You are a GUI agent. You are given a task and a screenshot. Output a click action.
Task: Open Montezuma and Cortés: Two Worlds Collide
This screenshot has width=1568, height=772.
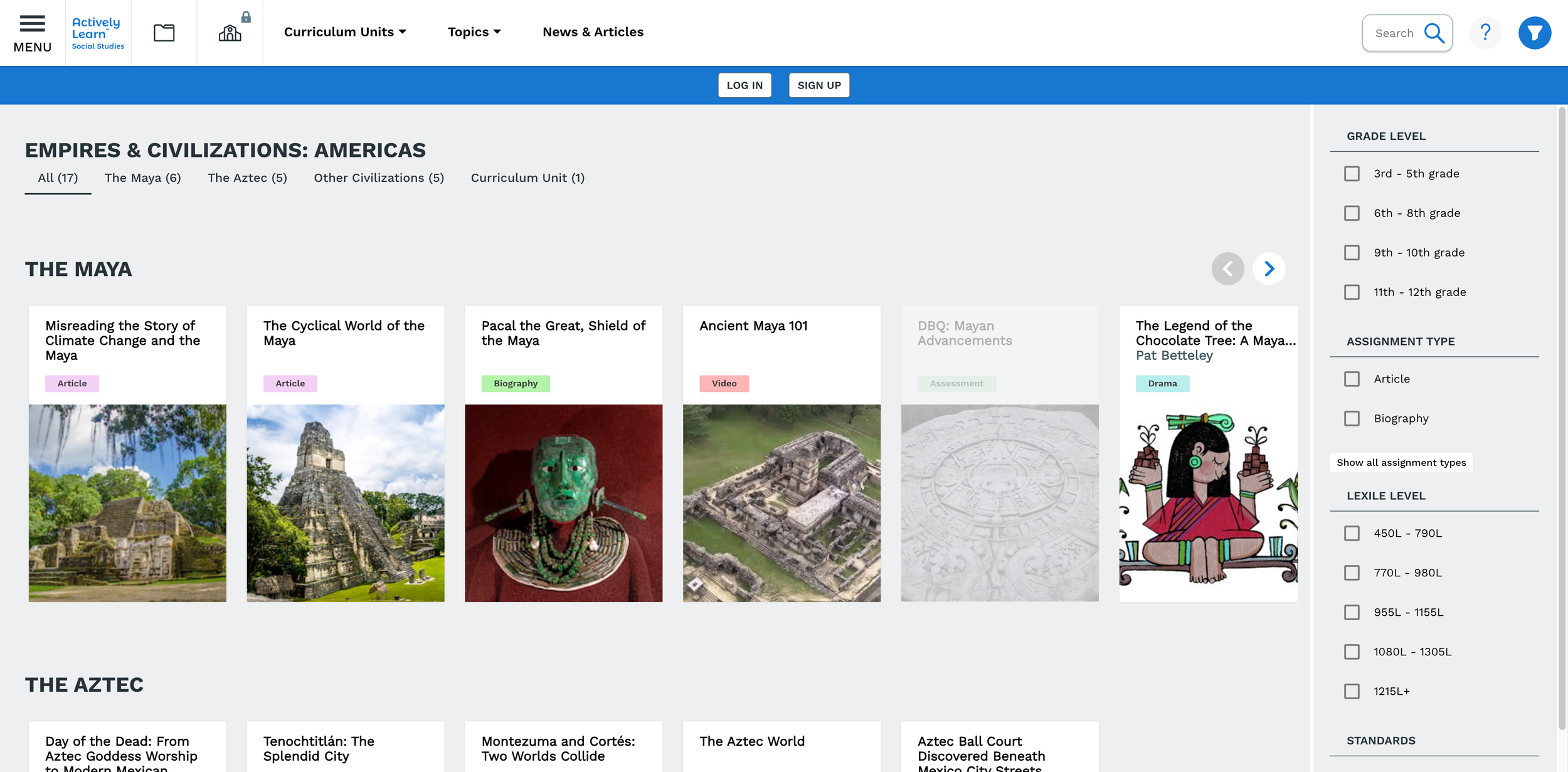tap(558, 749)
